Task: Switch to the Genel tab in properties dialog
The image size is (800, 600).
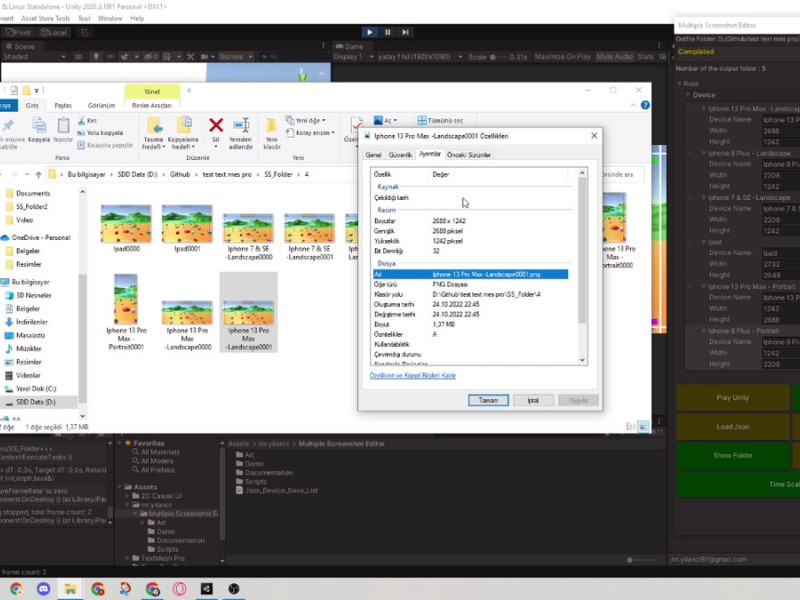Action: tap(373, 155)
